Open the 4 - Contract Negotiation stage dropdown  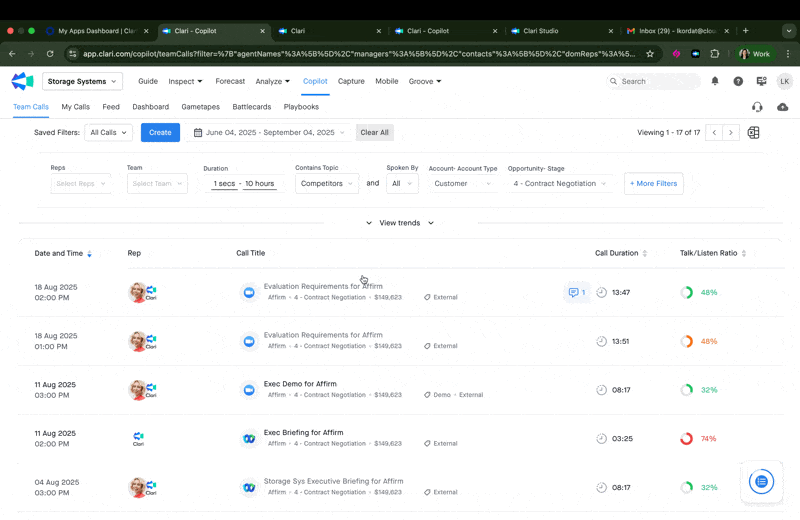(x=560, y=184)
